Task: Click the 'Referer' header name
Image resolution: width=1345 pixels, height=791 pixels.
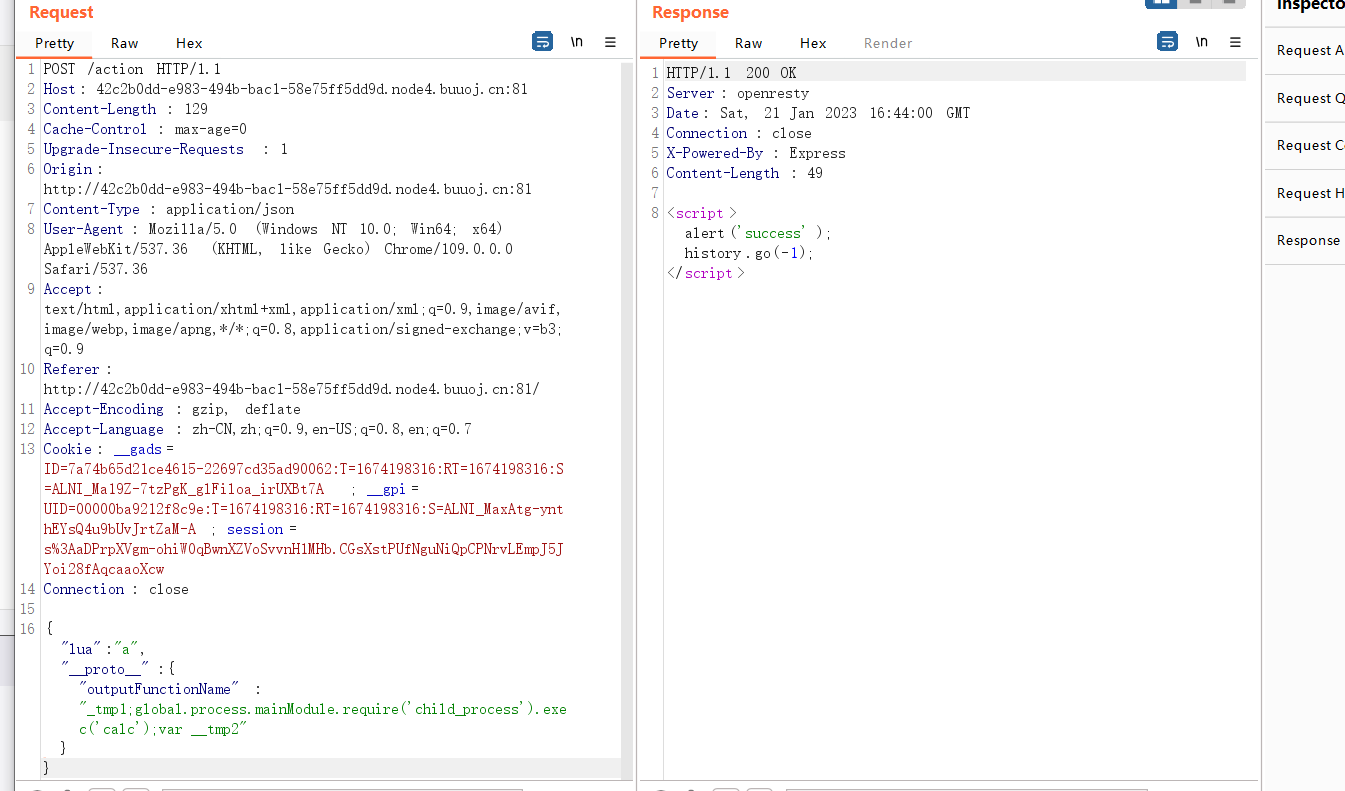Action: coord(71,369)
